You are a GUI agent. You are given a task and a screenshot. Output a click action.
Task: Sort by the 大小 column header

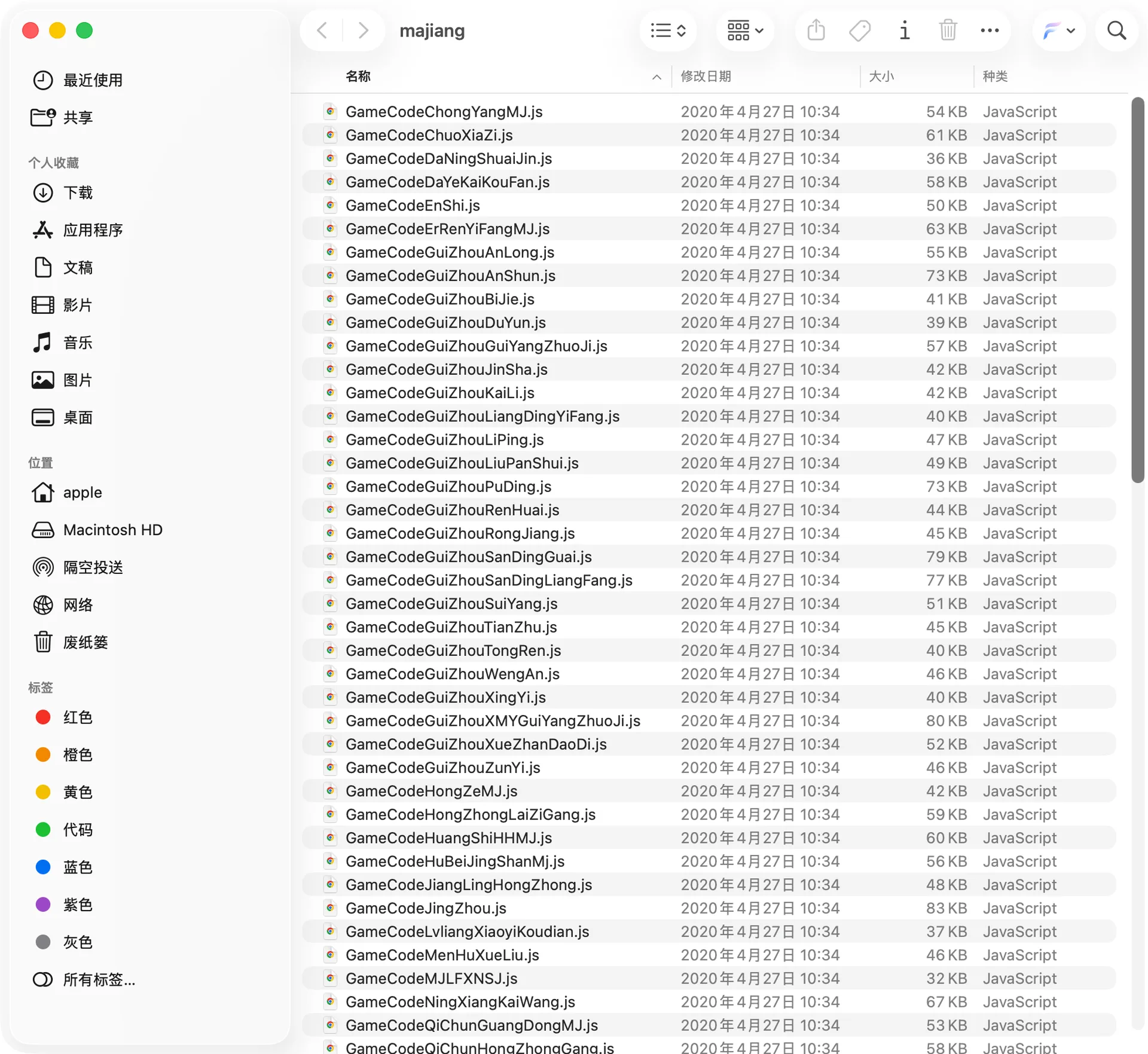point(881,77)
